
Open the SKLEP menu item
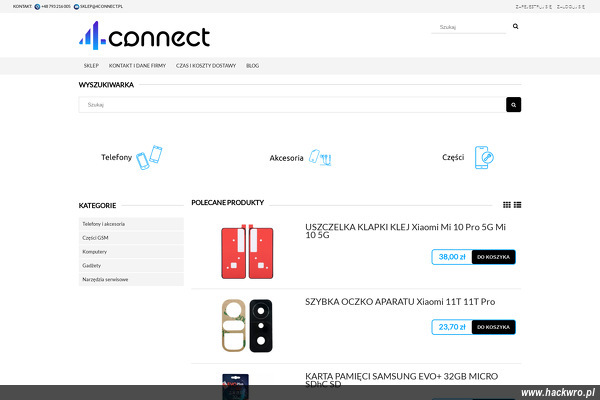coord(91,66)
